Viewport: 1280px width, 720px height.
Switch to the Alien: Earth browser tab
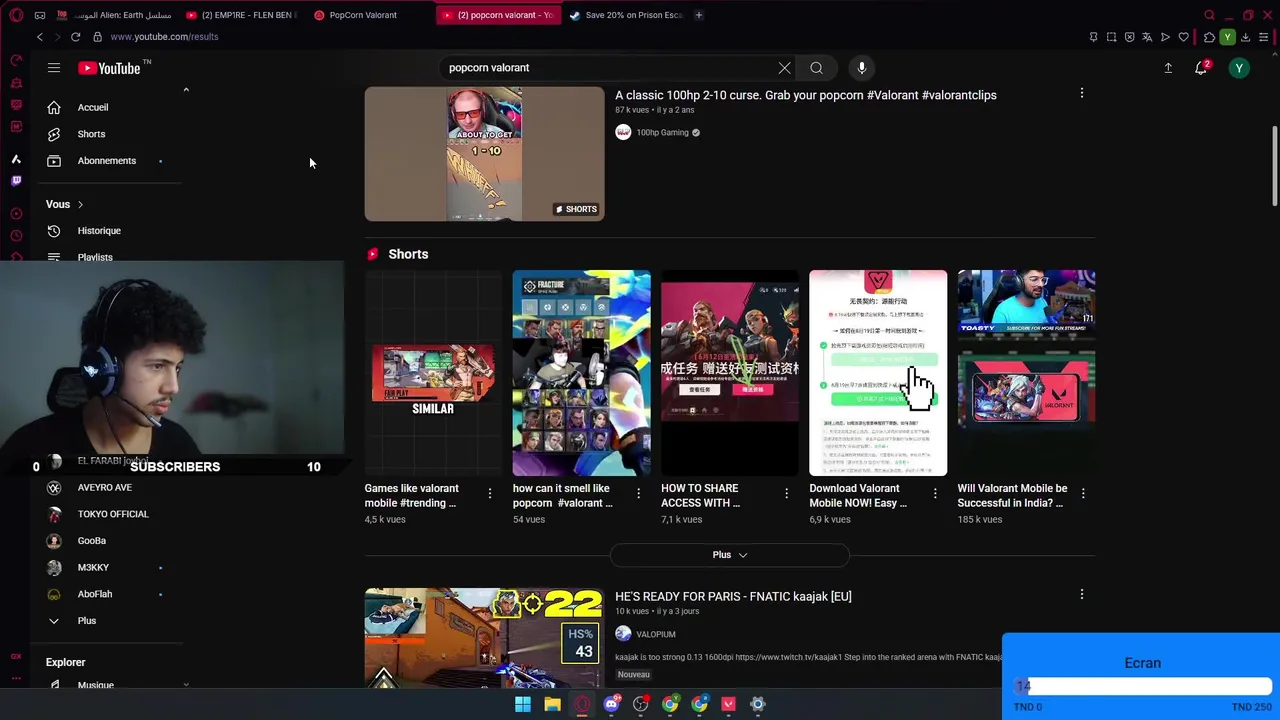(114, 15)
